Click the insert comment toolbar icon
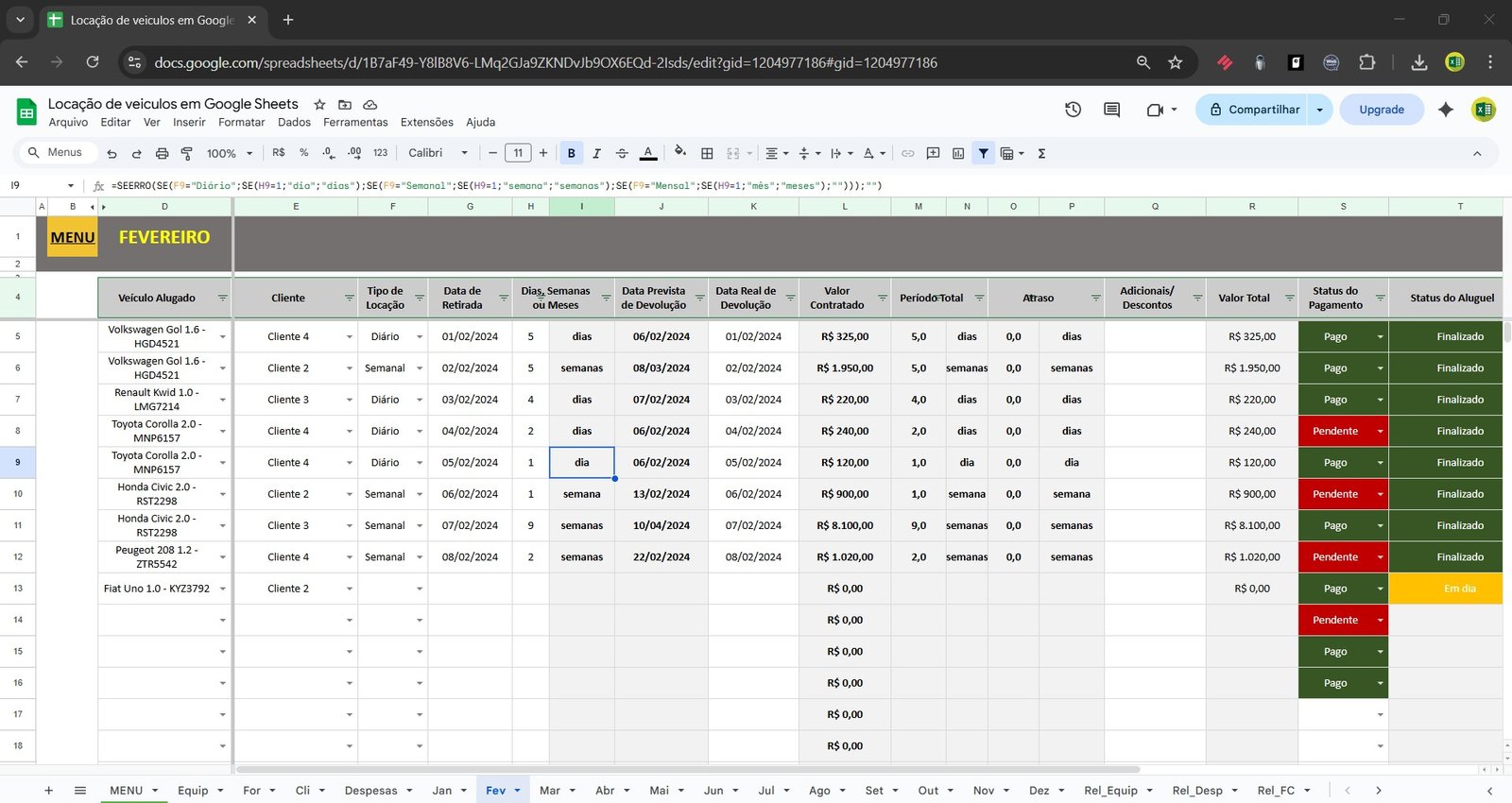The image size is (1512, 803). click(933, 153)
